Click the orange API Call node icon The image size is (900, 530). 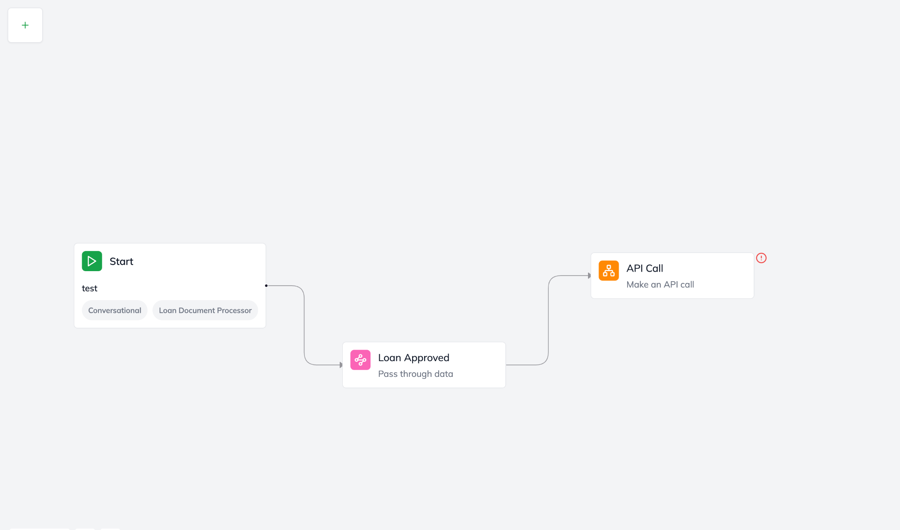pyautogui.click(x=608, y=271)
